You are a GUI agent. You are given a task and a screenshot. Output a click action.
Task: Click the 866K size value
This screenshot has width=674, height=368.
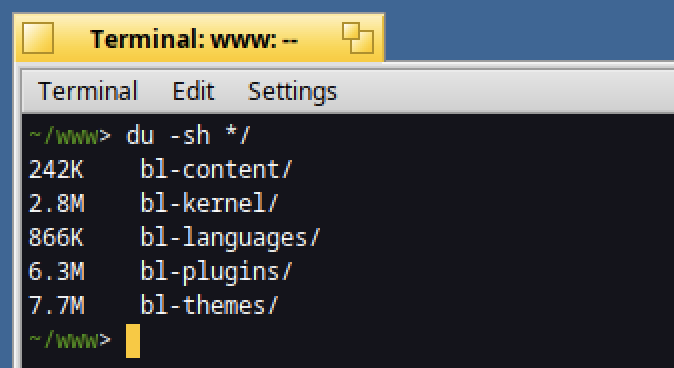(x=56, y=238)
